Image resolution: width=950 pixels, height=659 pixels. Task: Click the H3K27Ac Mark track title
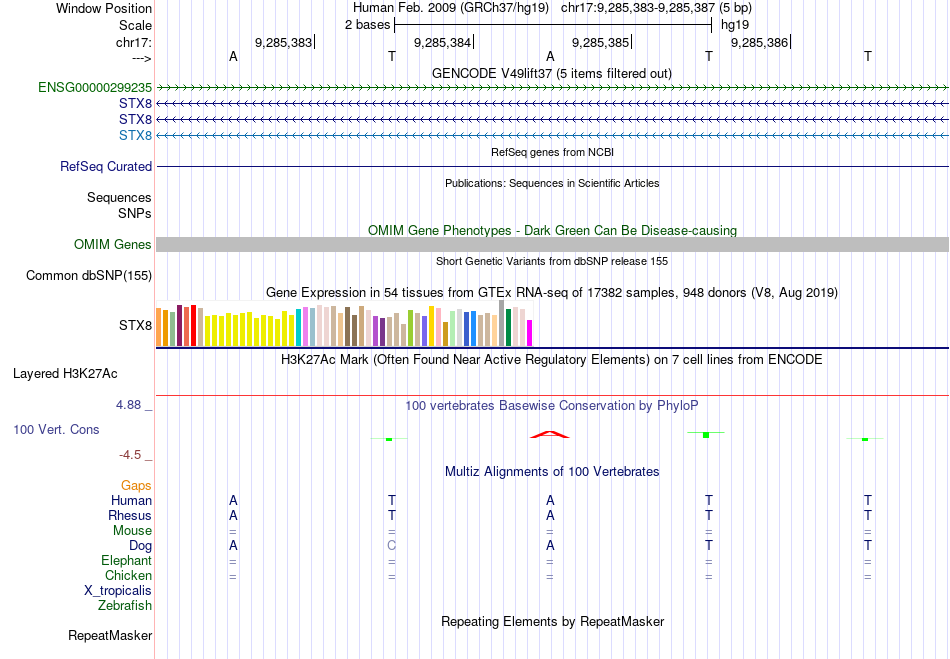[x=551, y=360]
